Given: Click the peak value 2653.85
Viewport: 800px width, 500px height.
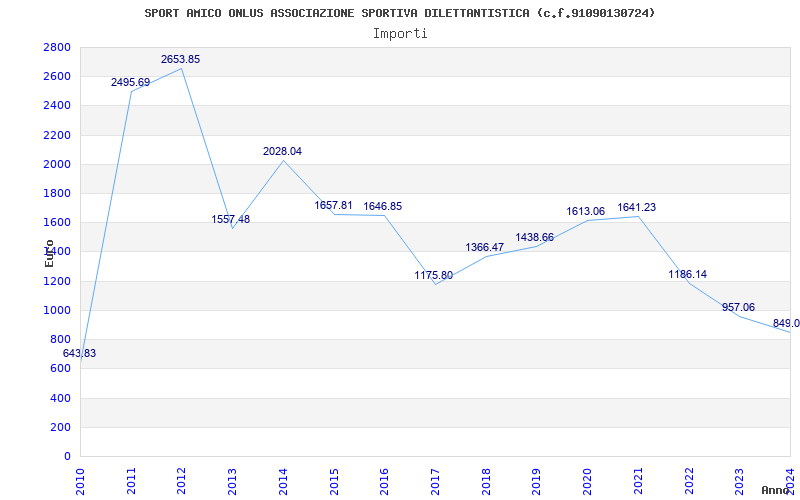Looking at the screenshot, I should 181,59.
